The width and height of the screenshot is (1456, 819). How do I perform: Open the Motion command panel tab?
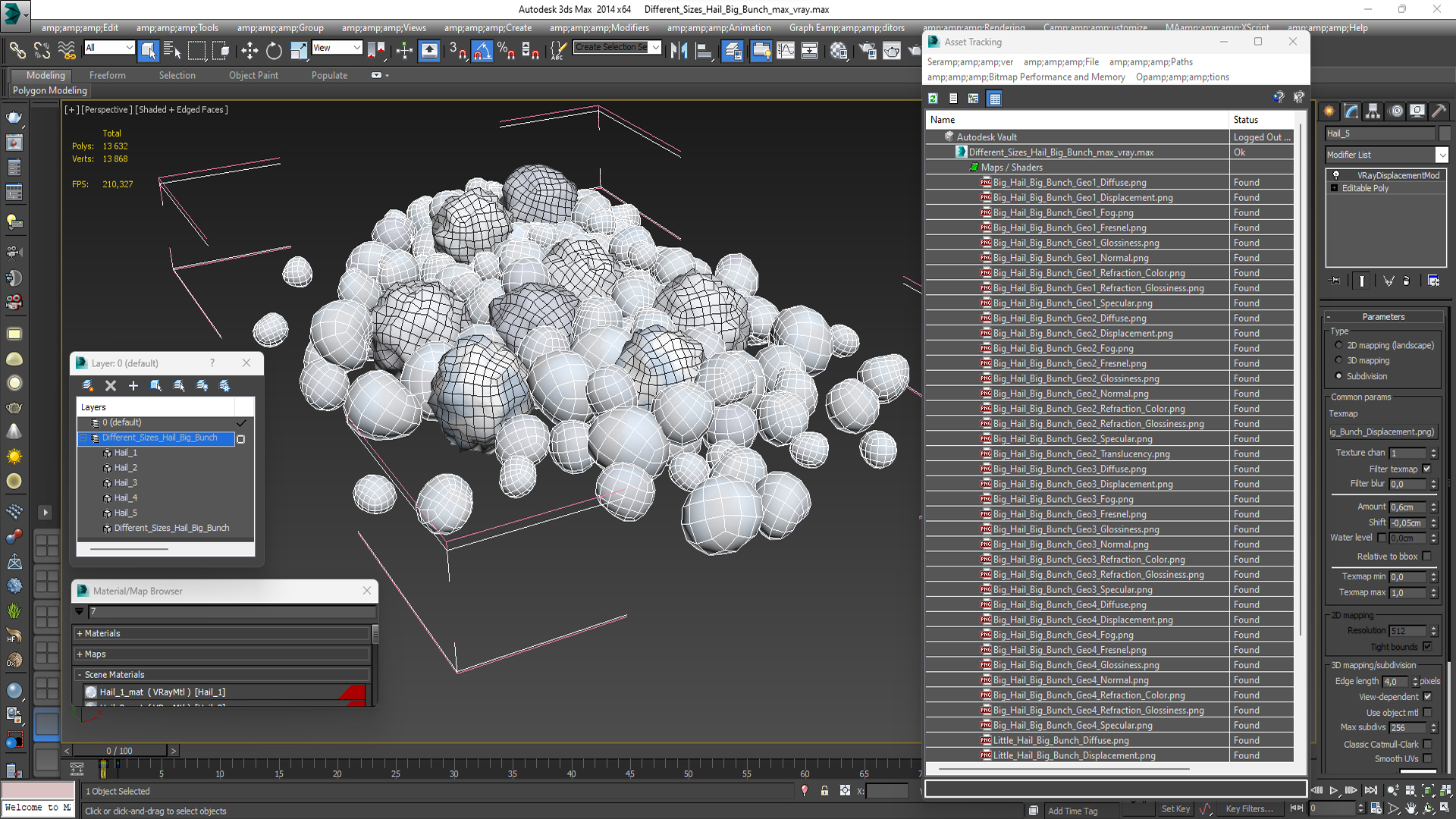[x=1395, y=111]
